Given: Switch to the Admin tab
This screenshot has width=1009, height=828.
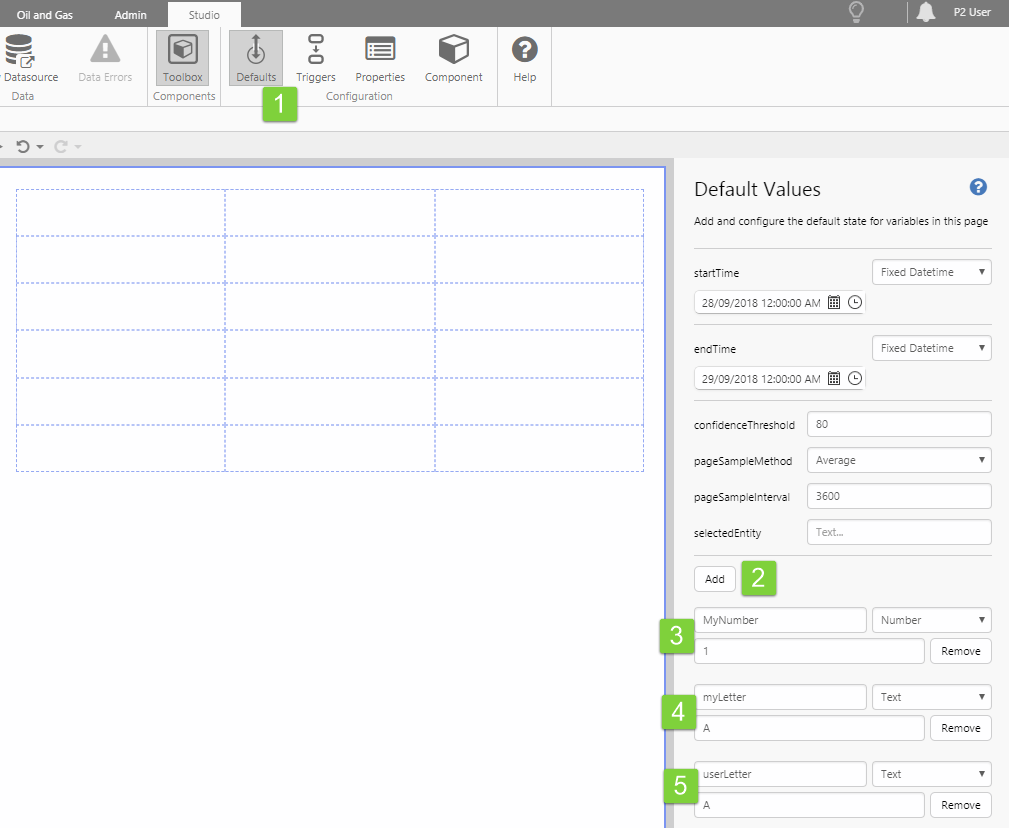Looking at the screenshot, I should point(131,15).
